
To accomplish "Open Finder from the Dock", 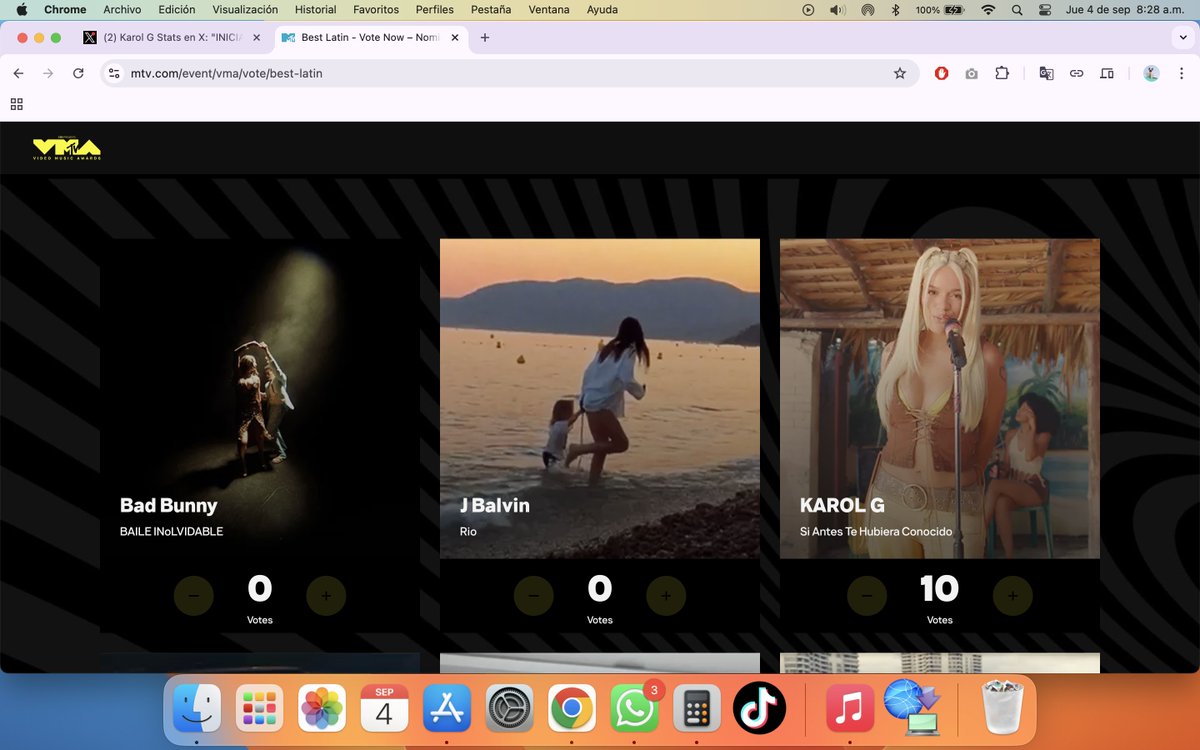I will [197, 709].
